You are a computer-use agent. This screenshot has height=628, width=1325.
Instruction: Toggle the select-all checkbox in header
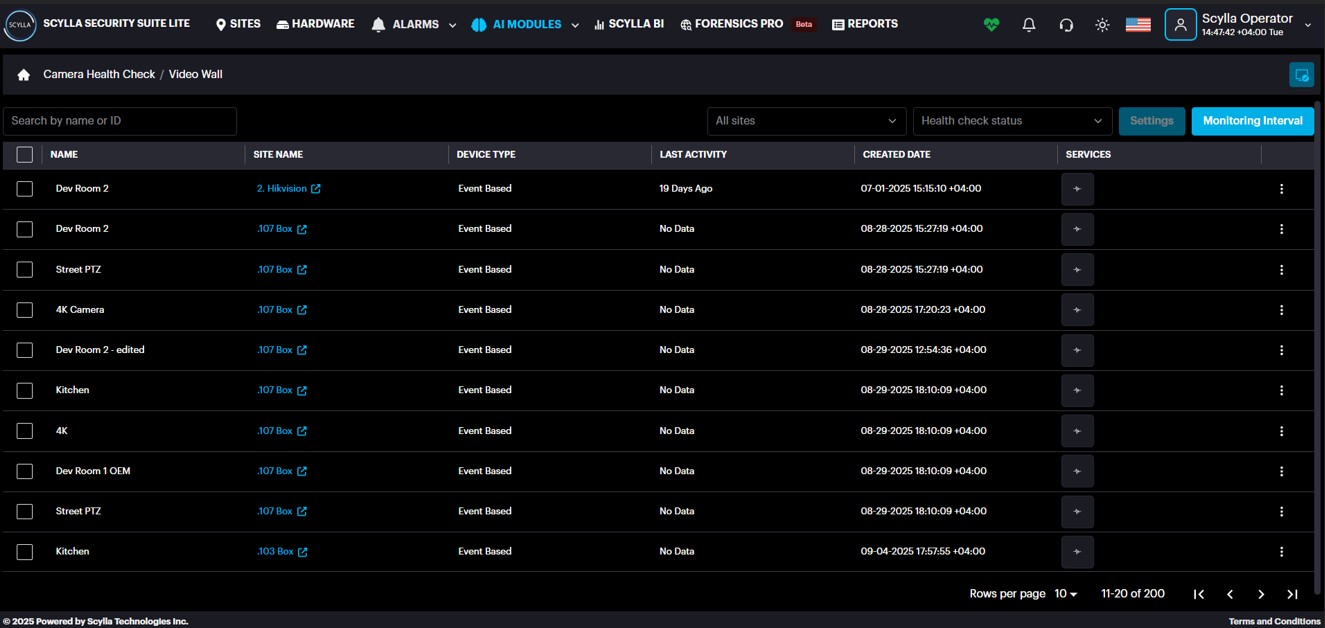pos(25,155)
